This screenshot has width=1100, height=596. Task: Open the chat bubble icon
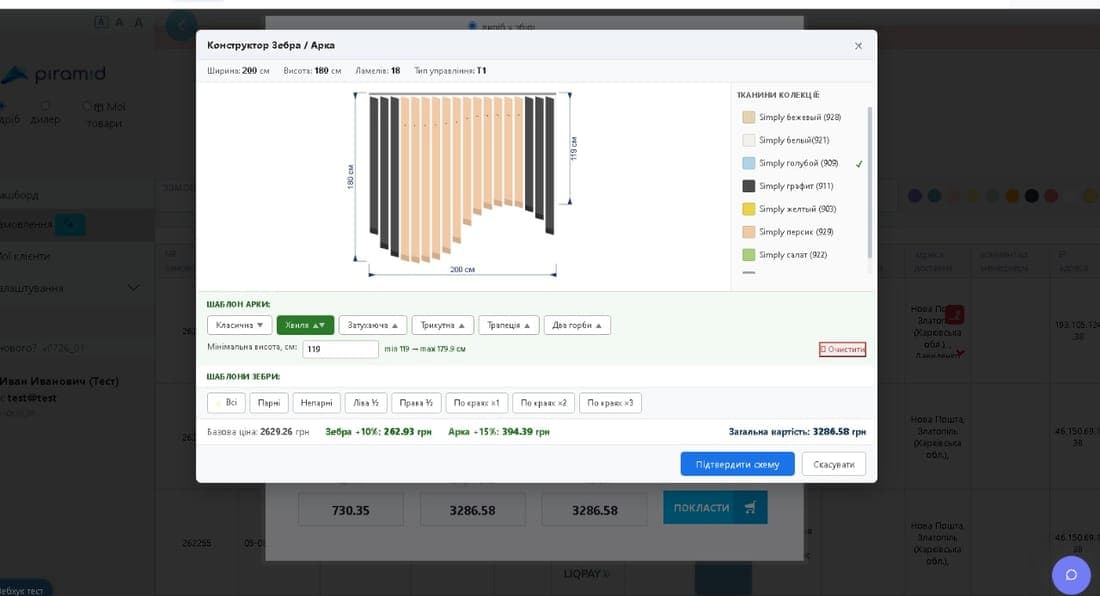[x=1071, y=575]
